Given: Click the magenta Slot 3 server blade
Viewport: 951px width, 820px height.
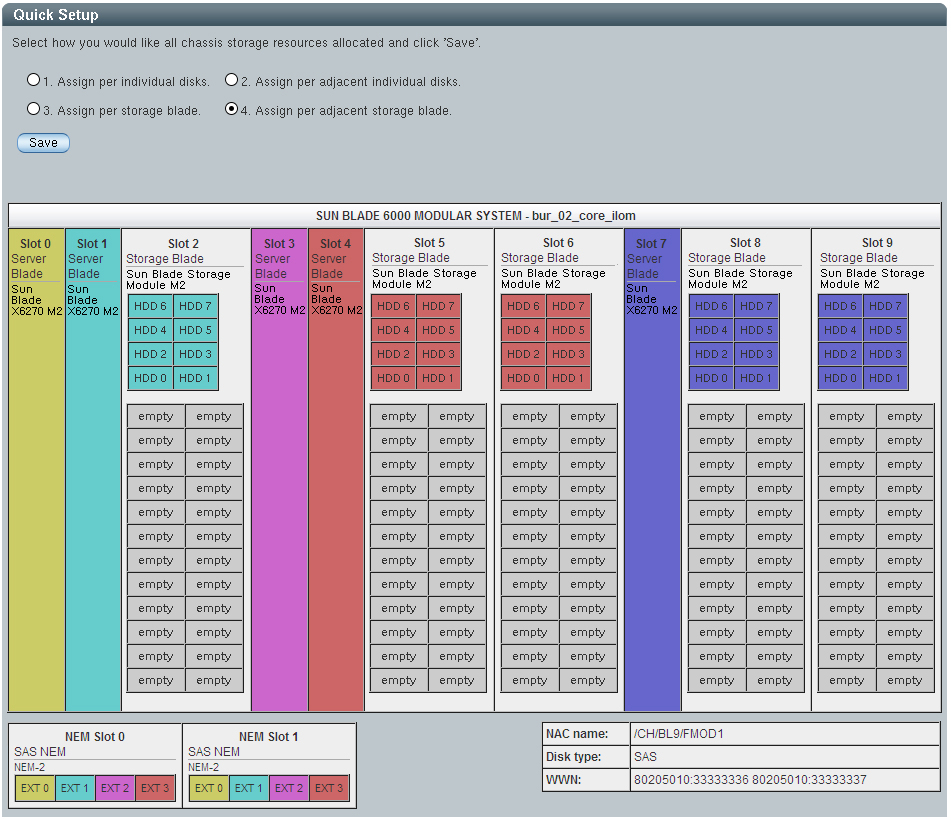Looking at the screenshot, I should tap(279, 470).
